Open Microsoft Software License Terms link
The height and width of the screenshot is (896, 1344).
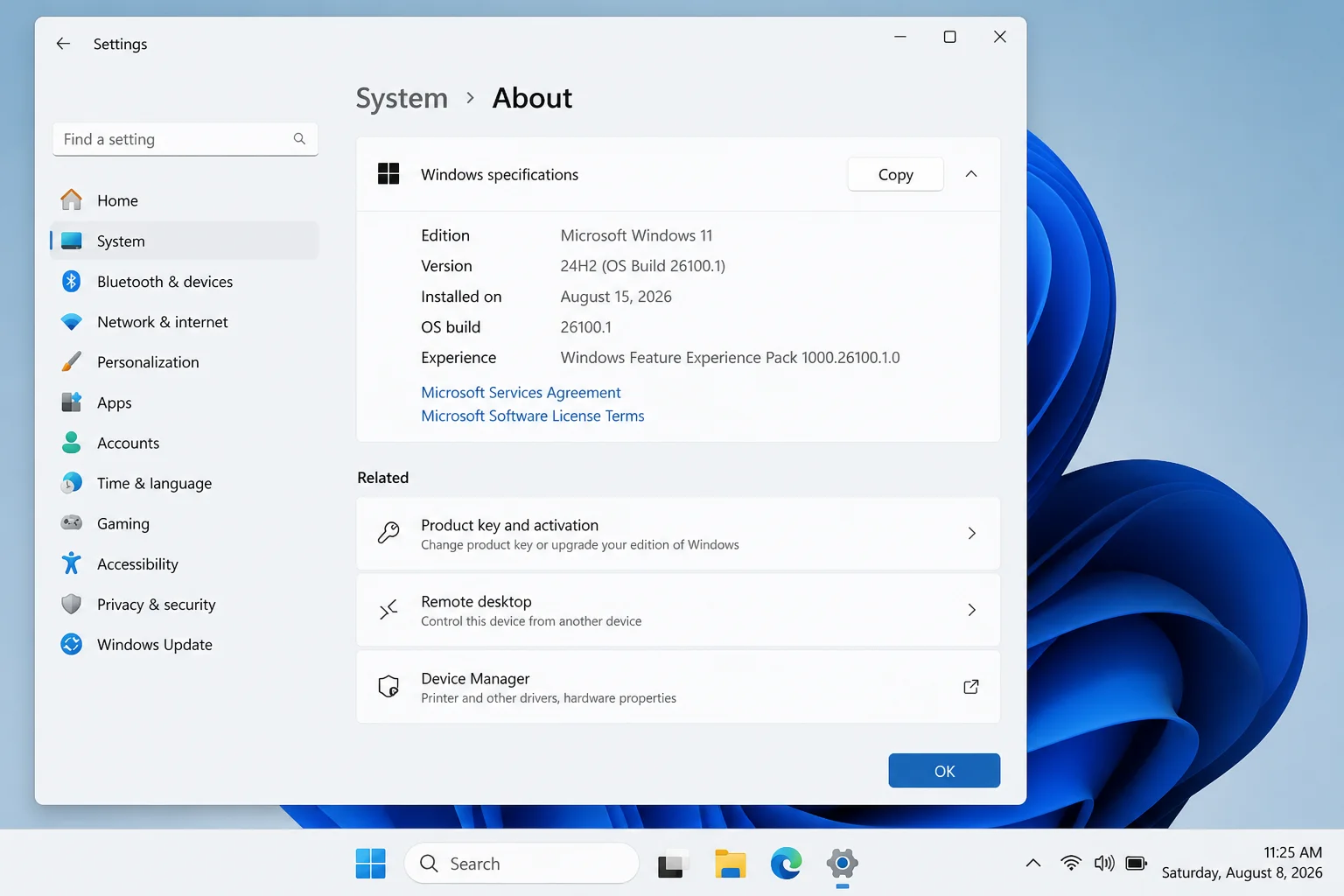pos(532,416)
